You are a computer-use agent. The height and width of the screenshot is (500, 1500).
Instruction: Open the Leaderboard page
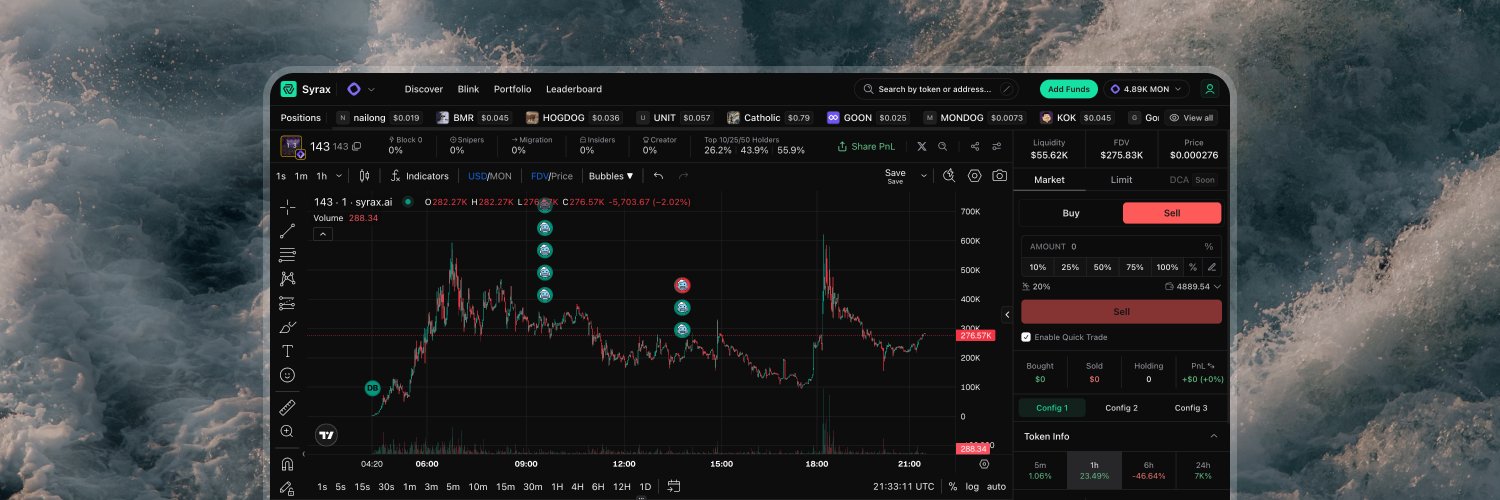[574, 89]
